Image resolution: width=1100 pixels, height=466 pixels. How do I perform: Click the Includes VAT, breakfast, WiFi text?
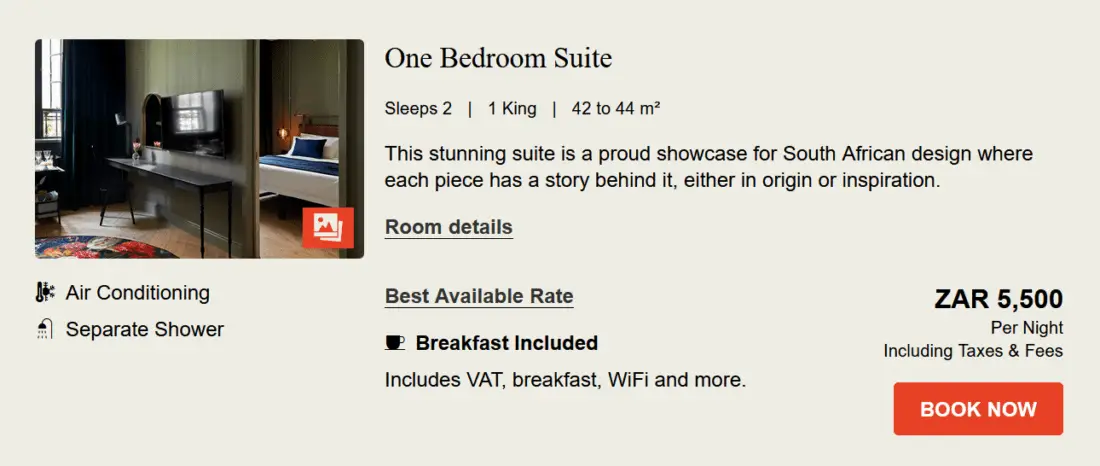(565, 380)
